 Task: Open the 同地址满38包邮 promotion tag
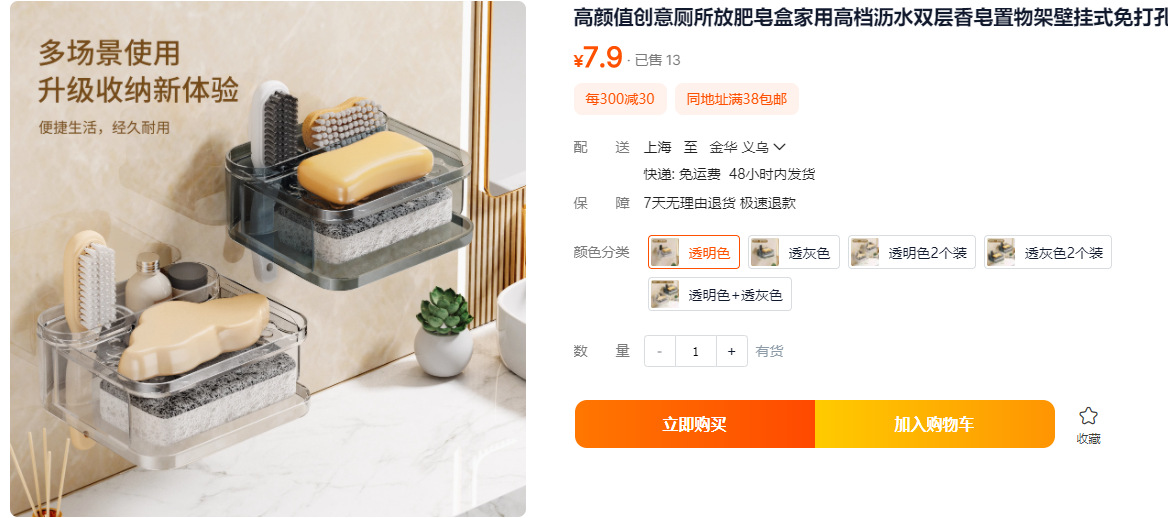pos(737,99)
